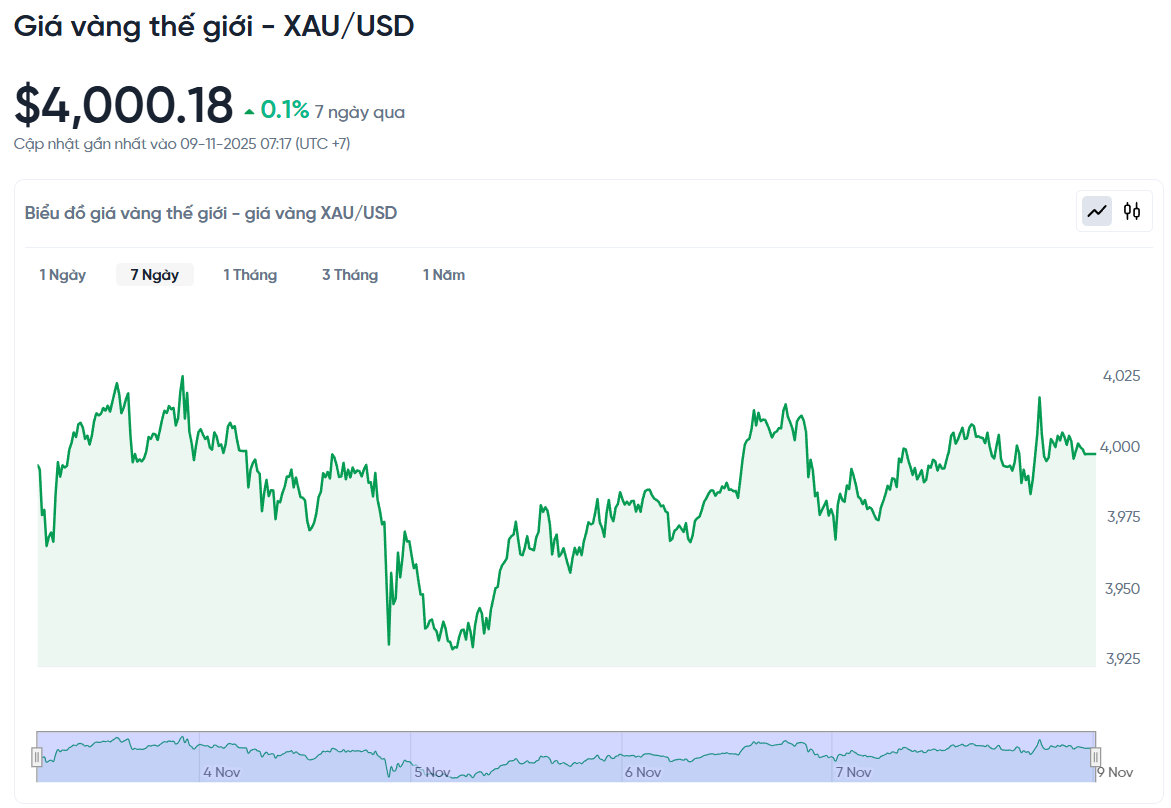Click the left handle of the range slider
This screenshot has height=808, width=1171.
[x=38, y=757]
